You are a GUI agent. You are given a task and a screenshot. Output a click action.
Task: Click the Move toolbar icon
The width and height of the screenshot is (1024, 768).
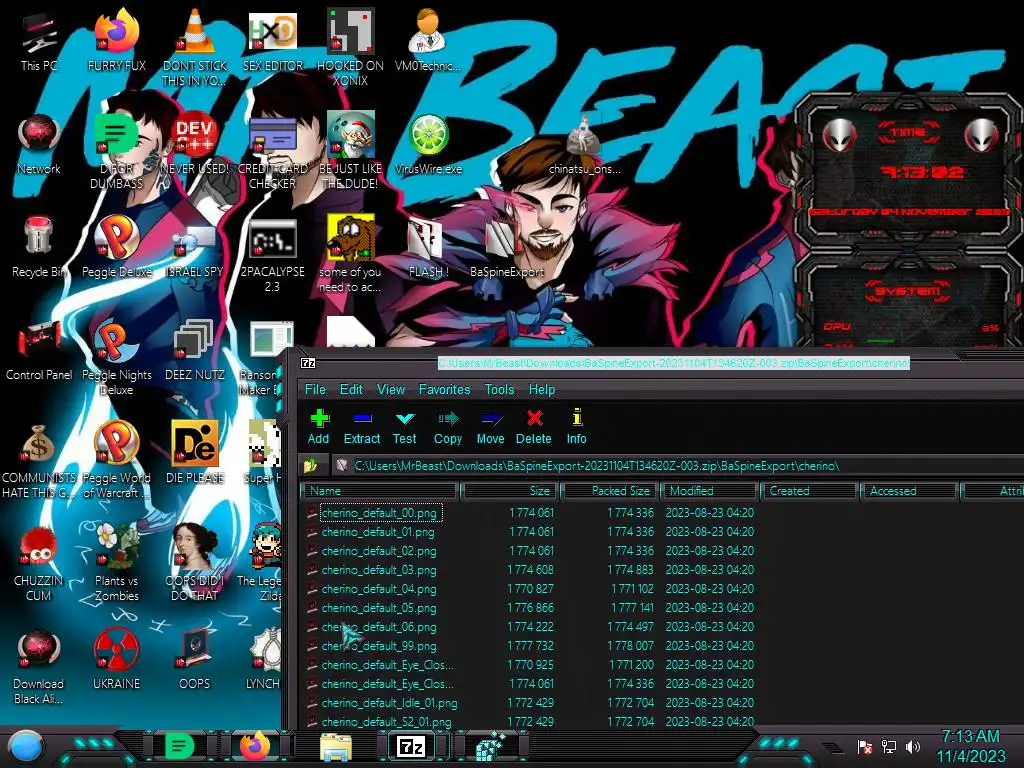pos(490,426)
